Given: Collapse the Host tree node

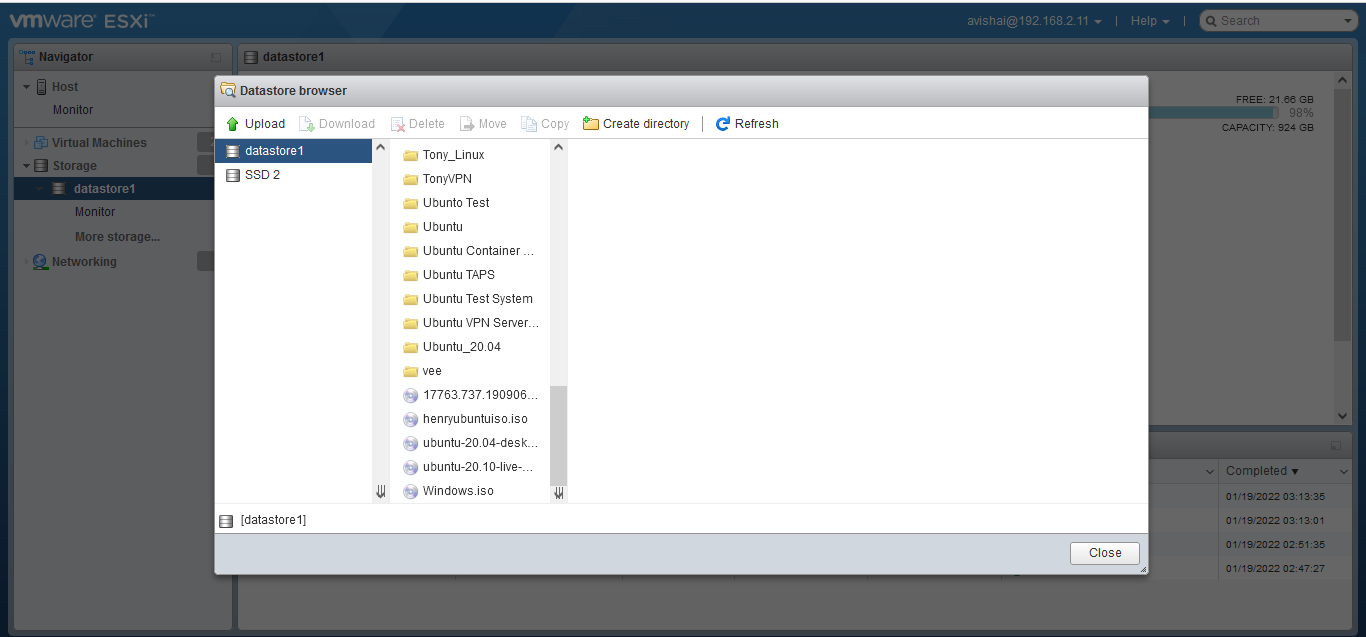Looking at the screenshot, I should pyautogui.click(x=27, y=87).
